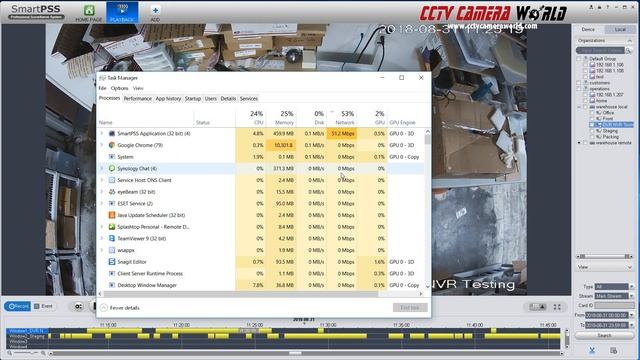Viewport: 640px width, 360px height.
Task: Click the eyeBeam process icon
Action: (x=112, y=191)
